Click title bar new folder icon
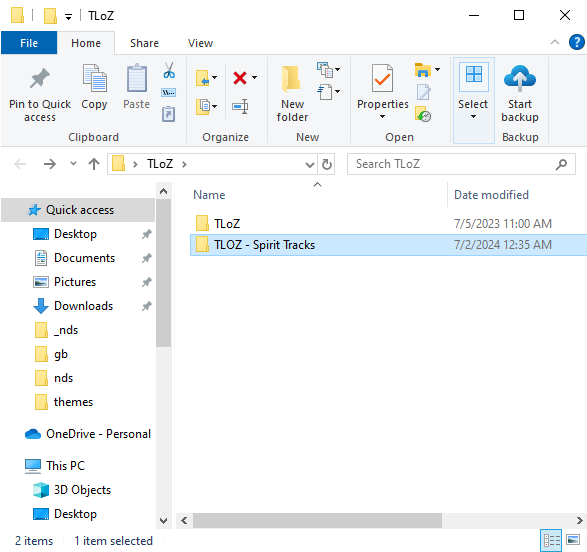 click(x=50, y=16)
